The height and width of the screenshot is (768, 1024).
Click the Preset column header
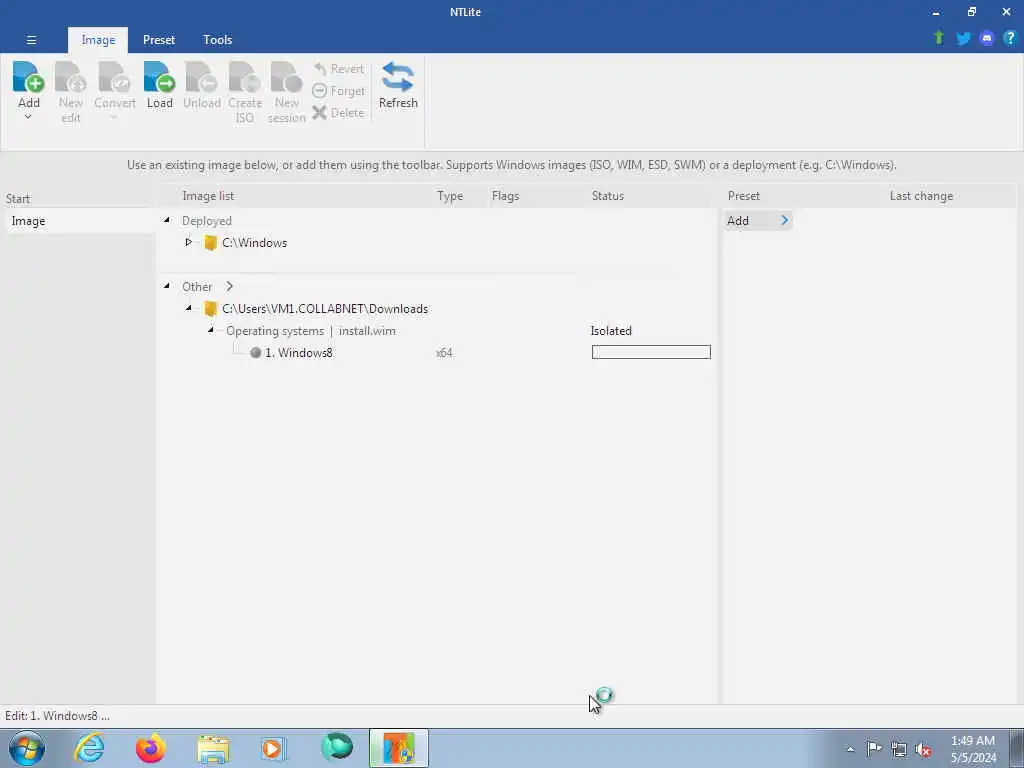click(x=744, y=196)
